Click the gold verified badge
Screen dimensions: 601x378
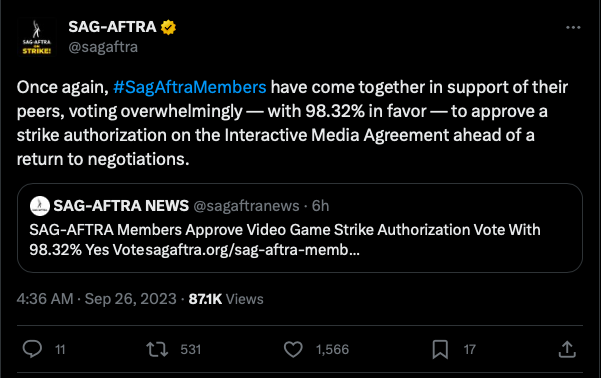(x=168, y=27)
